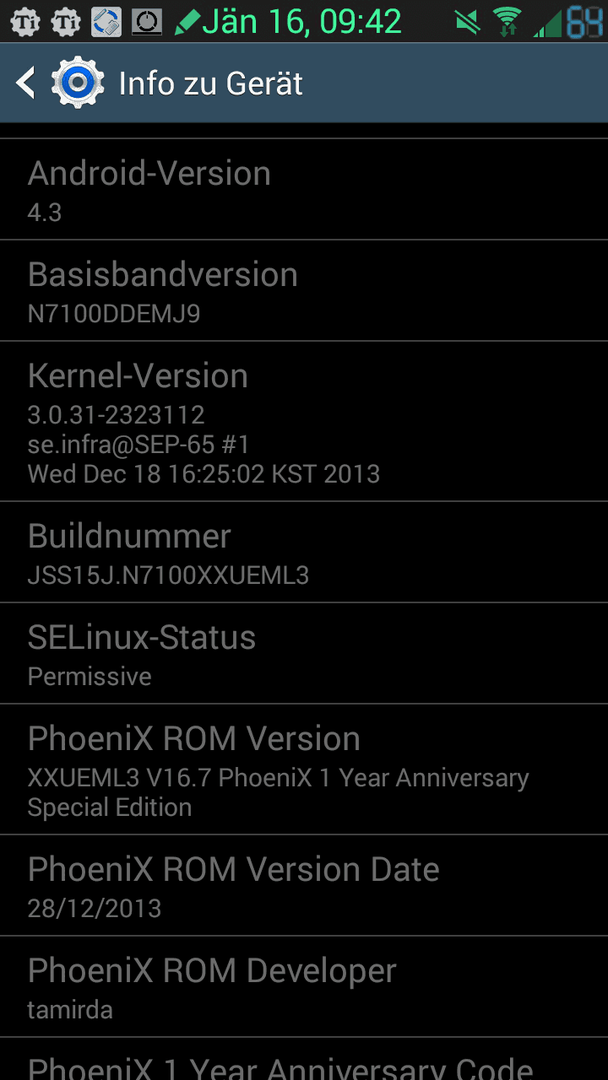This screenshot has width=608, height=1080.
Task: Tap PhoeniX ROM Developer tamirda entry
Action: coord(304,987)
